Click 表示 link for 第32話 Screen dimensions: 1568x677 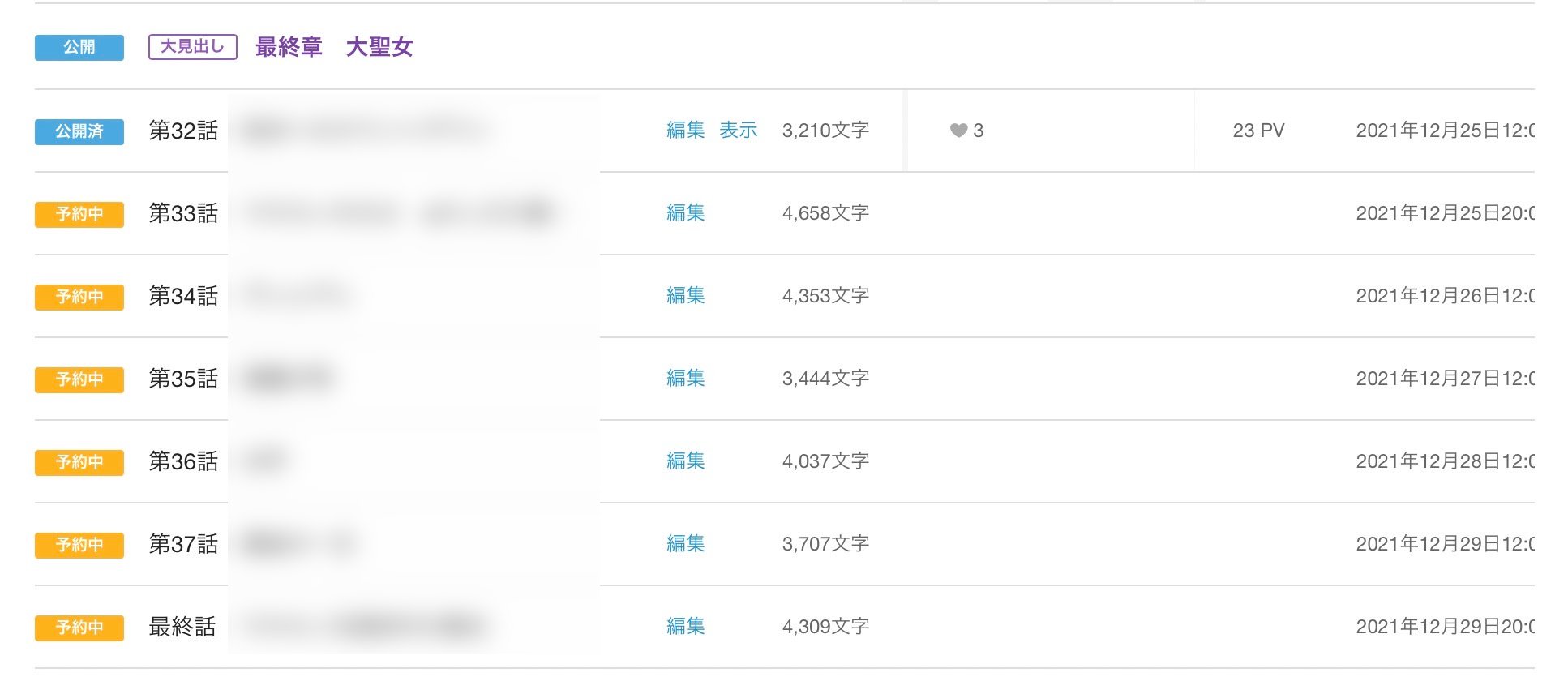(738, 131)
